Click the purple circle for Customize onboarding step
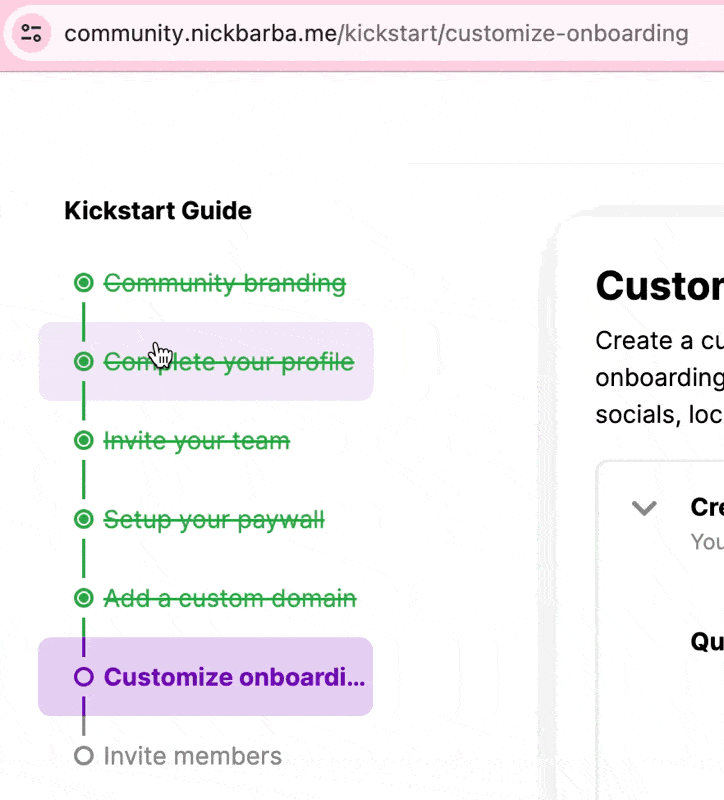Screen dimensions: 724x800 (x=84, y=677)
